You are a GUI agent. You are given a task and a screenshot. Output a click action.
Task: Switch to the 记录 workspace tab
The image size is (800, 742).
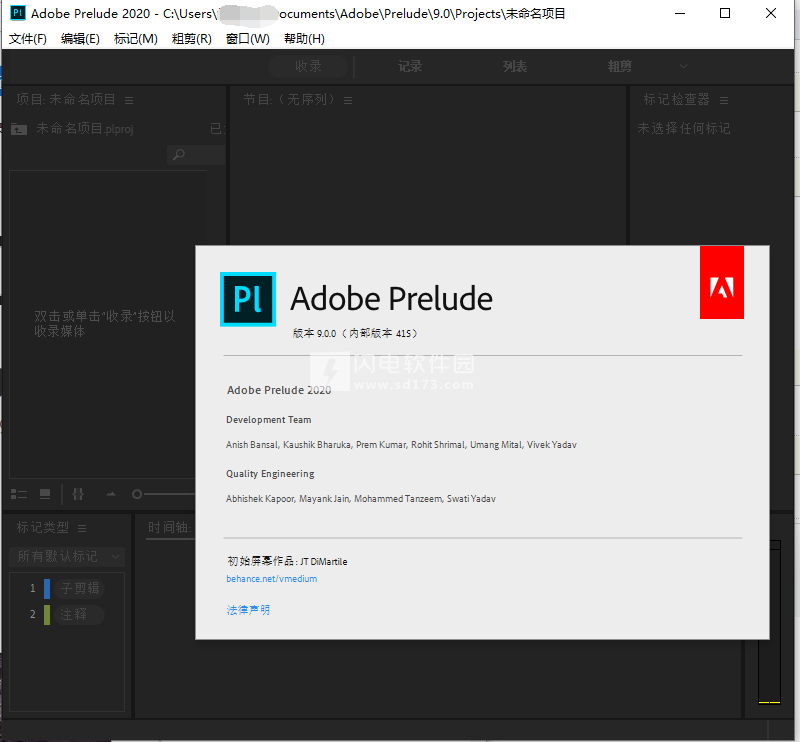pyautogui.click(x=410, y=66)
